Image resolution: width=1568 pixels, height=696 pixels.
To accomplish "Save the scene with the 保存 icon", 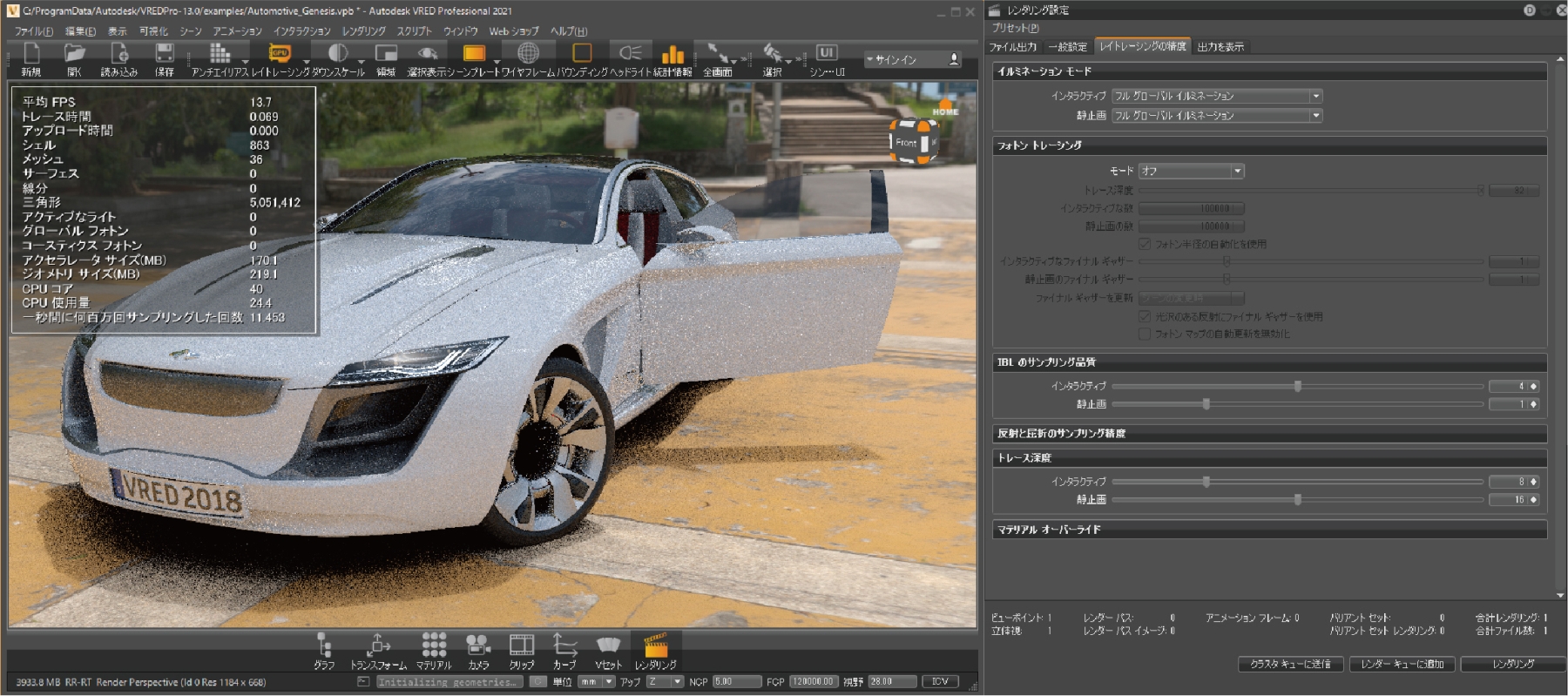I will (164, 54).
